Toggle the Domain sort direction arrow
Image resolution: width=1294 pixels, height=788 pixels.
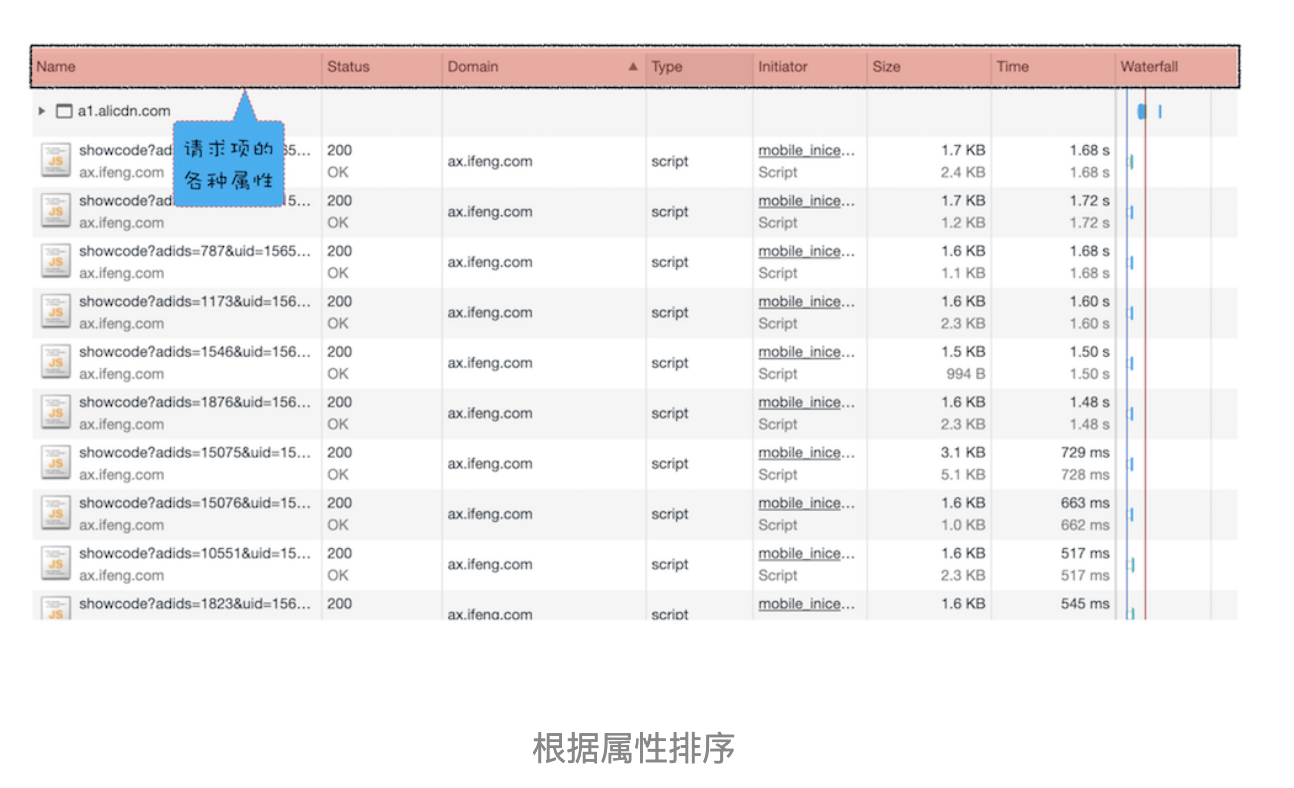[632, 67]
